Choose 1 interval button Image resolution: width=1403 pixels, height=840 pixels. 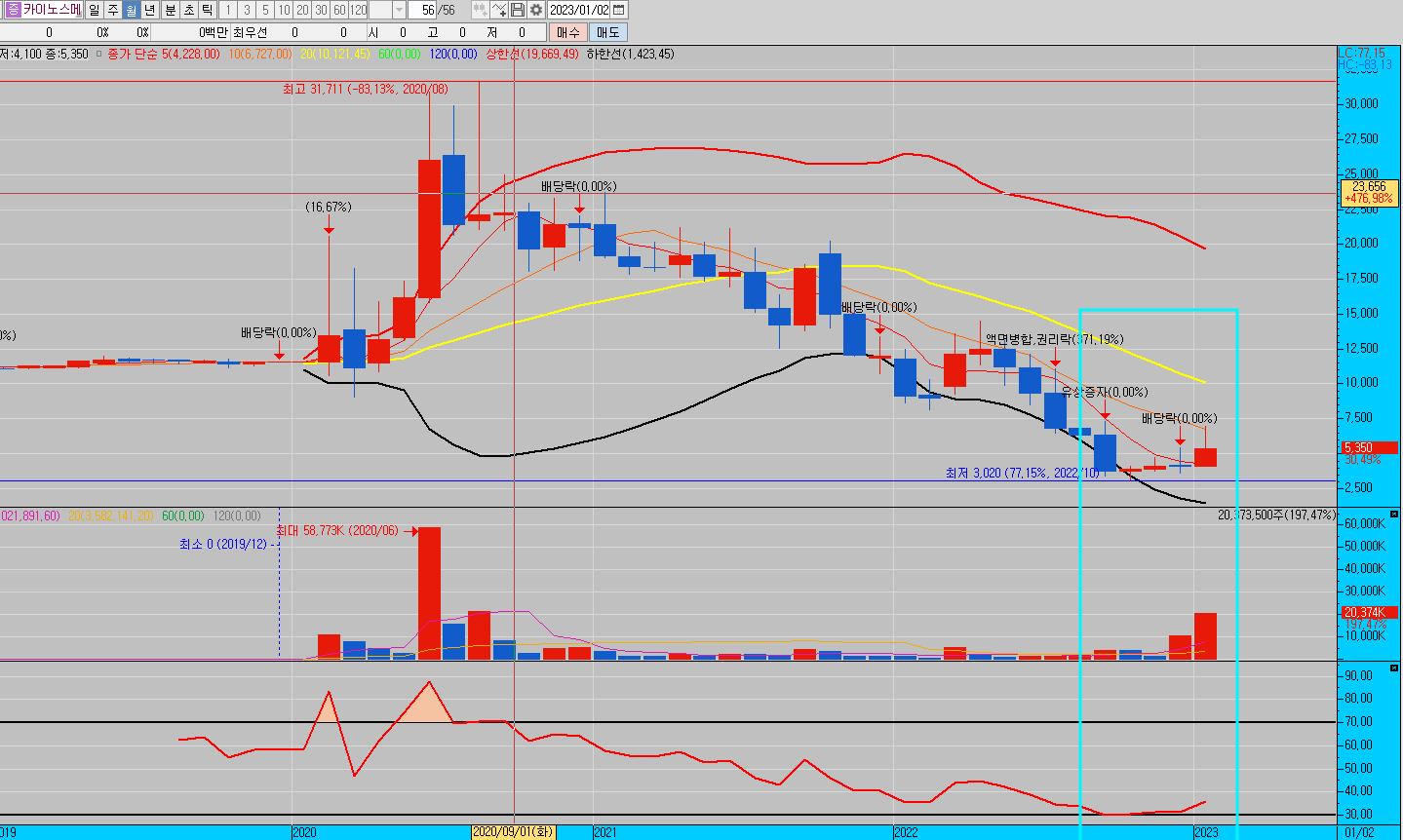228,10
